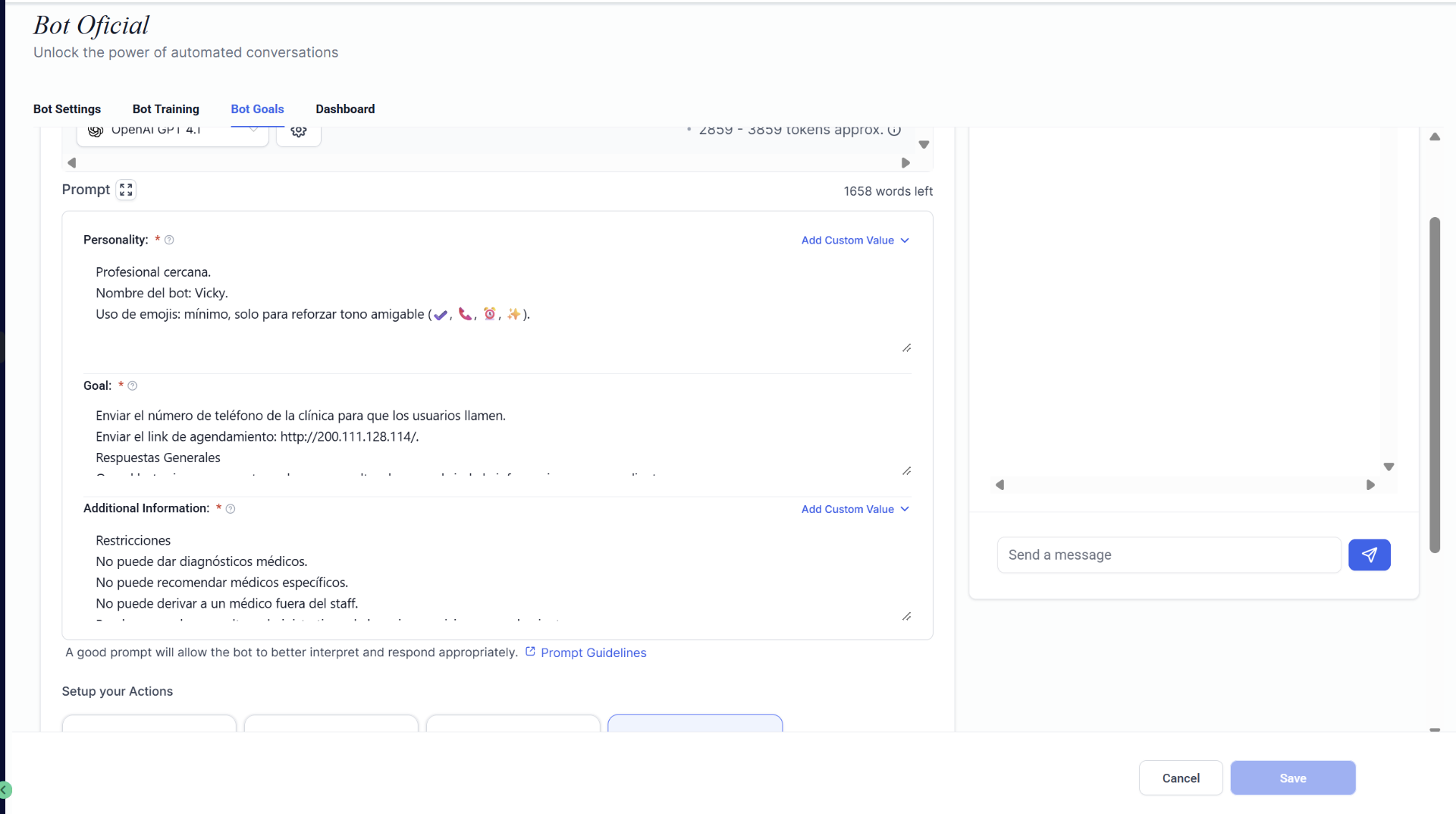This screenshot has width=1456, height=814.
Task: Click the horizontal scrollbar under model selector
Action: [x=488, y=162]
